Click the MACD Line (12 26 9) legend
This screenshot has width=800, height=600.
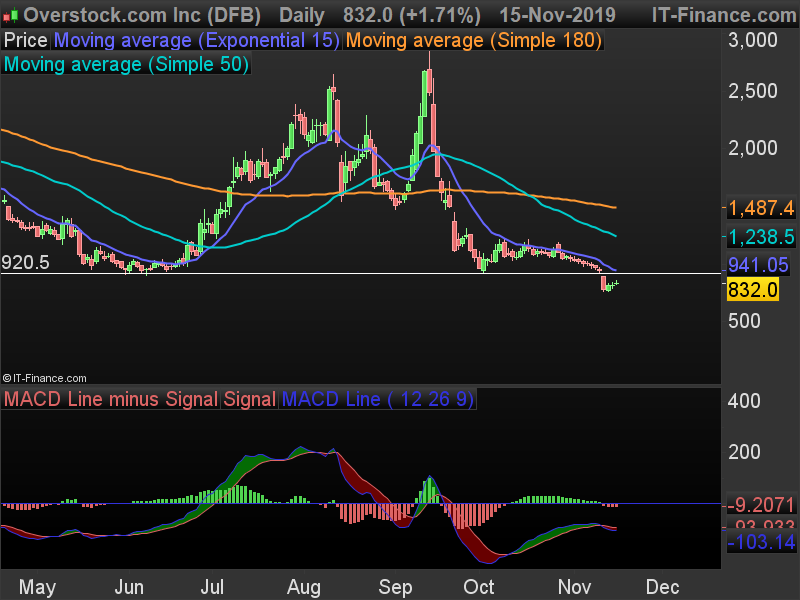pyautogui.click(x=378, y=399)
